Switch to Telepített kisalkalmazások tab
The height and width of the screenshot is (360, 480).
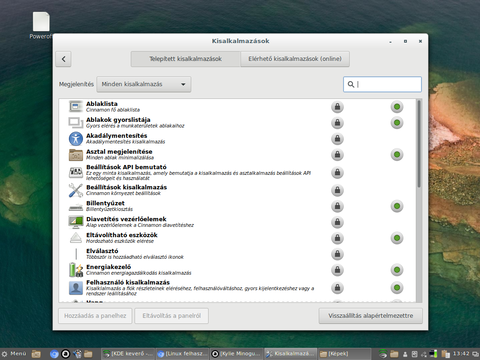(x=186, y=59)
